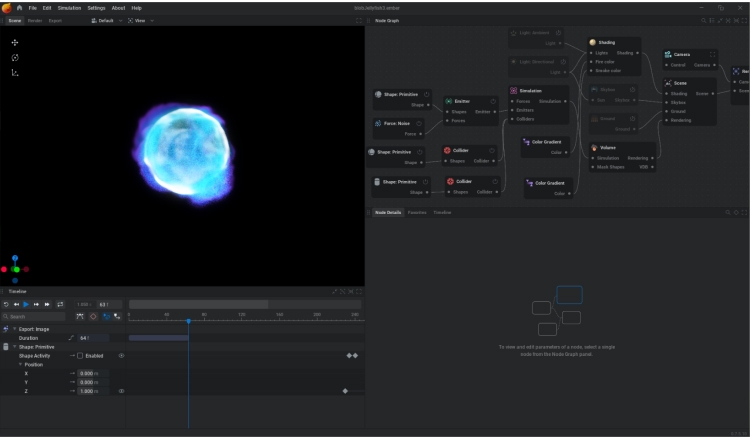Toggle loop playback in the timeline
Image resolution: width=750 pixels, height=439 pixels.
60,304
